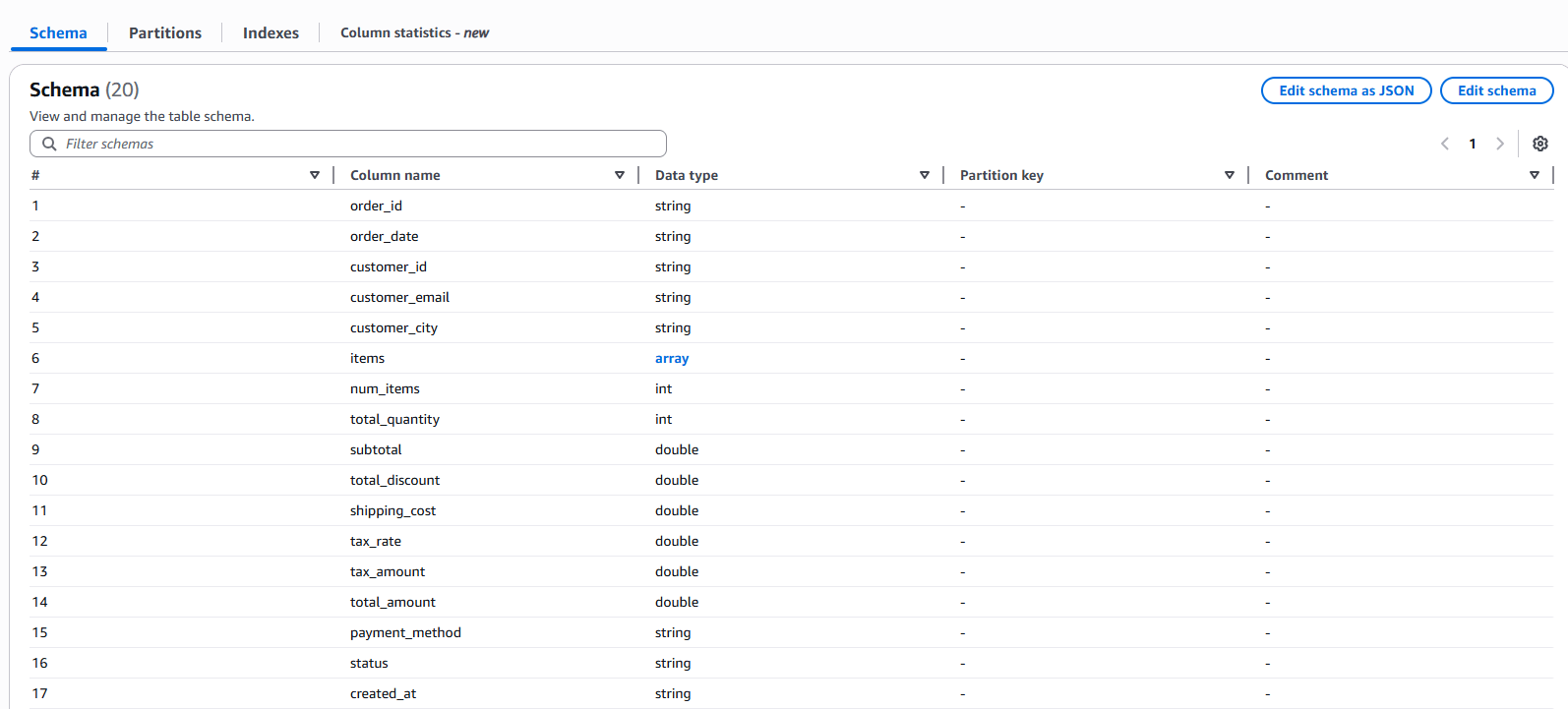The height and width of the screenshot is (709, 1568).
Task: Open the array data type link for items
Action: pyautogui.click(x=672, y=358)
